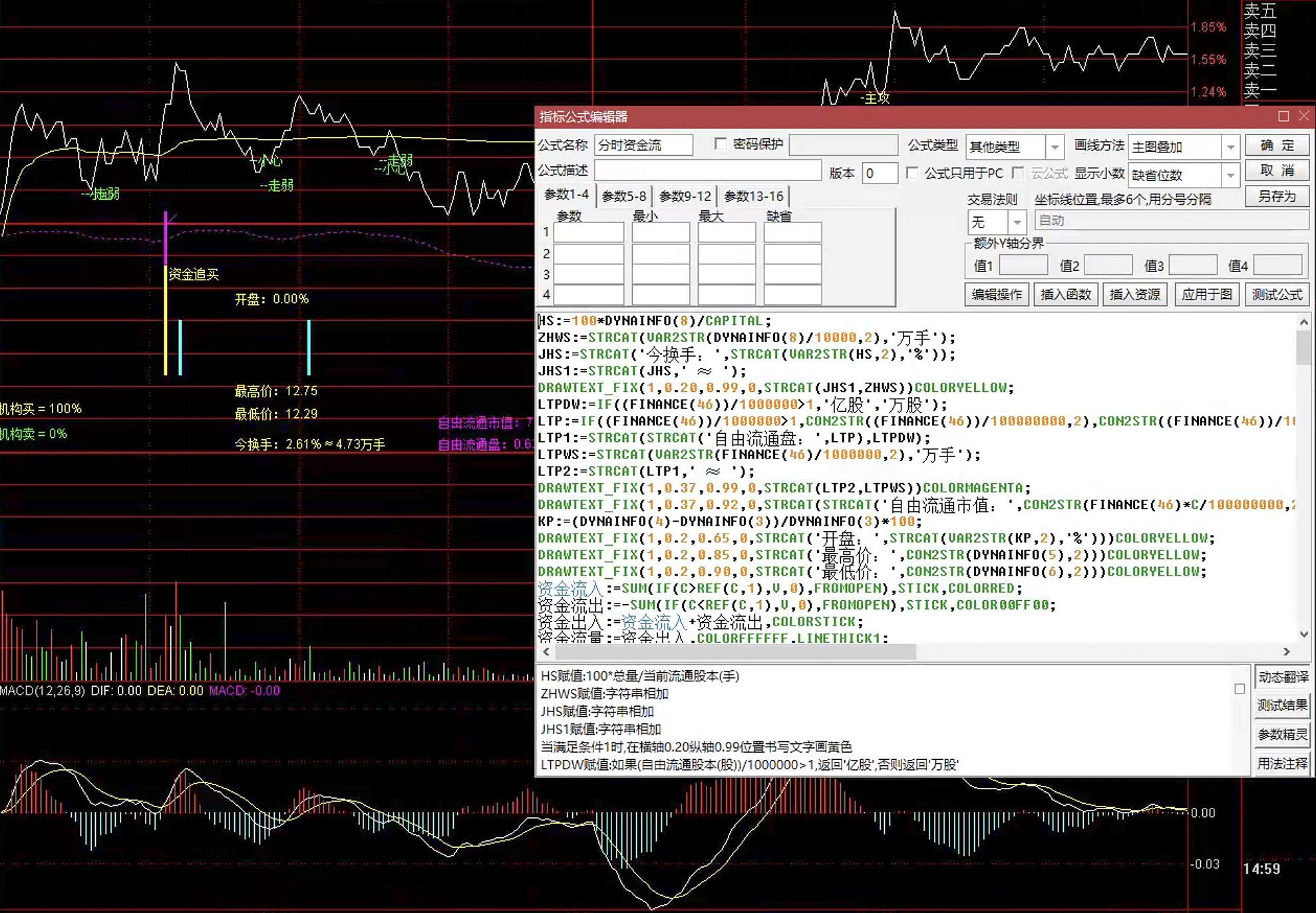This screenshot has height=913, width=1316.
Task: Click the 插入资源 button
Action: [1135, 294]
